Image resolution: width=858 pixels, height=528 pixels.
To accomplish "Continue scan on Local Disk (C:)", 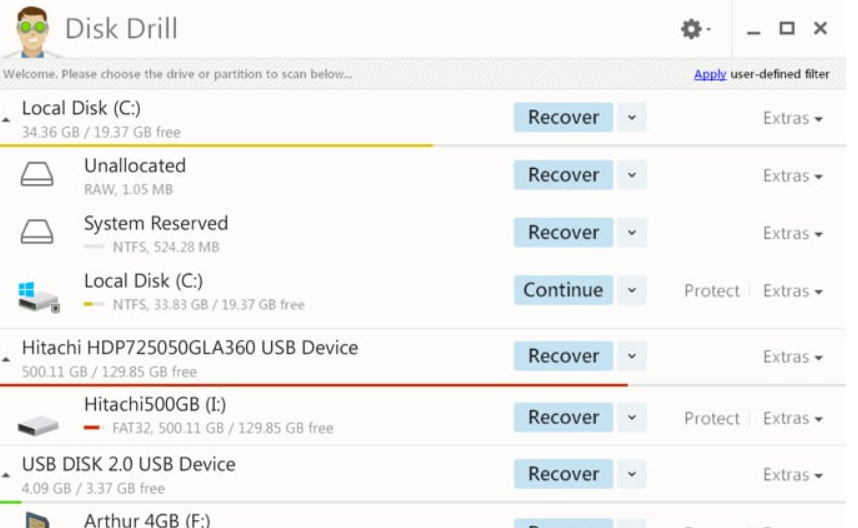I will click(563, 290).
